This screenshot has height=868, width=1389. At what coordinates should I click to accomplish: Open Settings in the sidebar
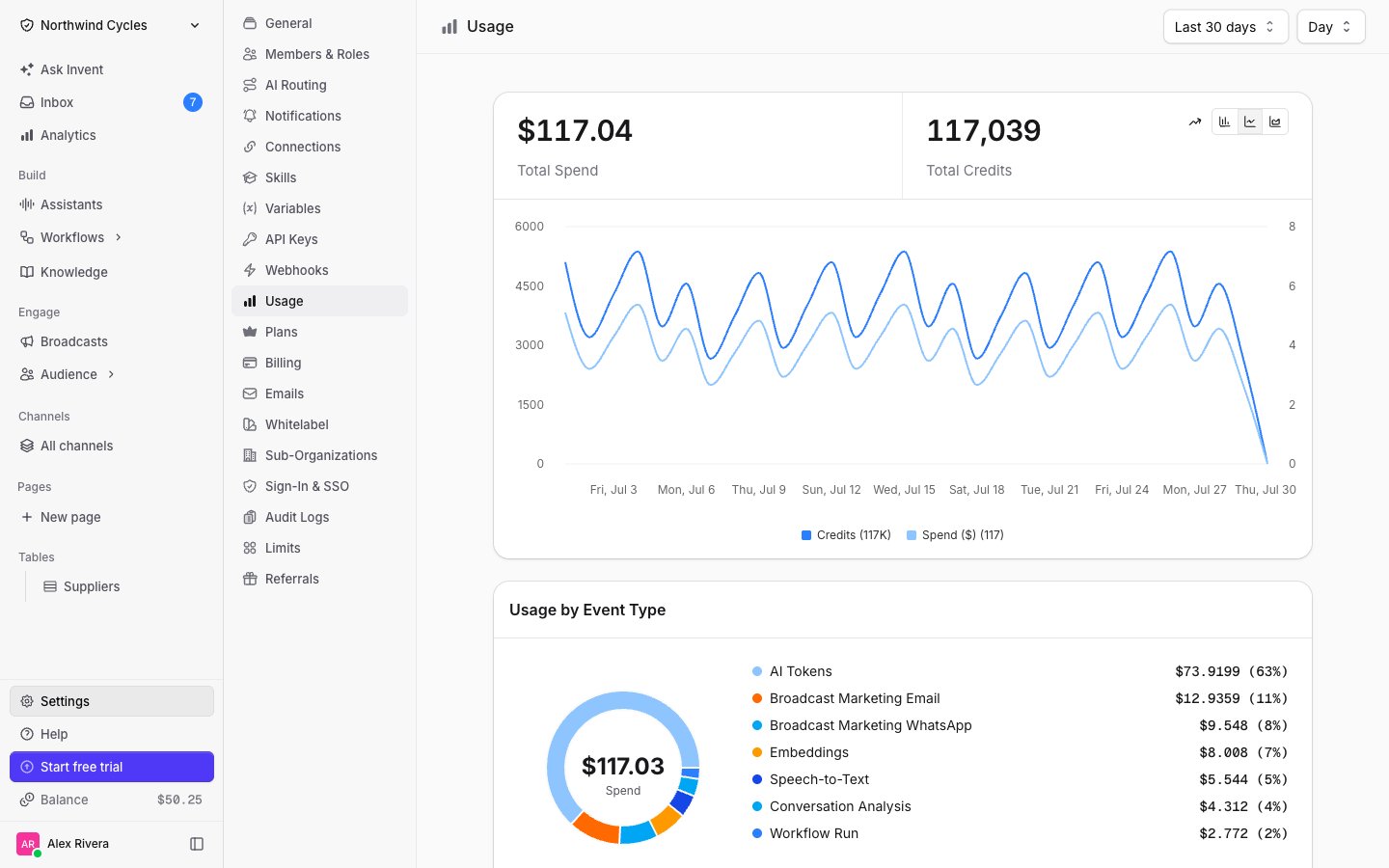(112, 701)
